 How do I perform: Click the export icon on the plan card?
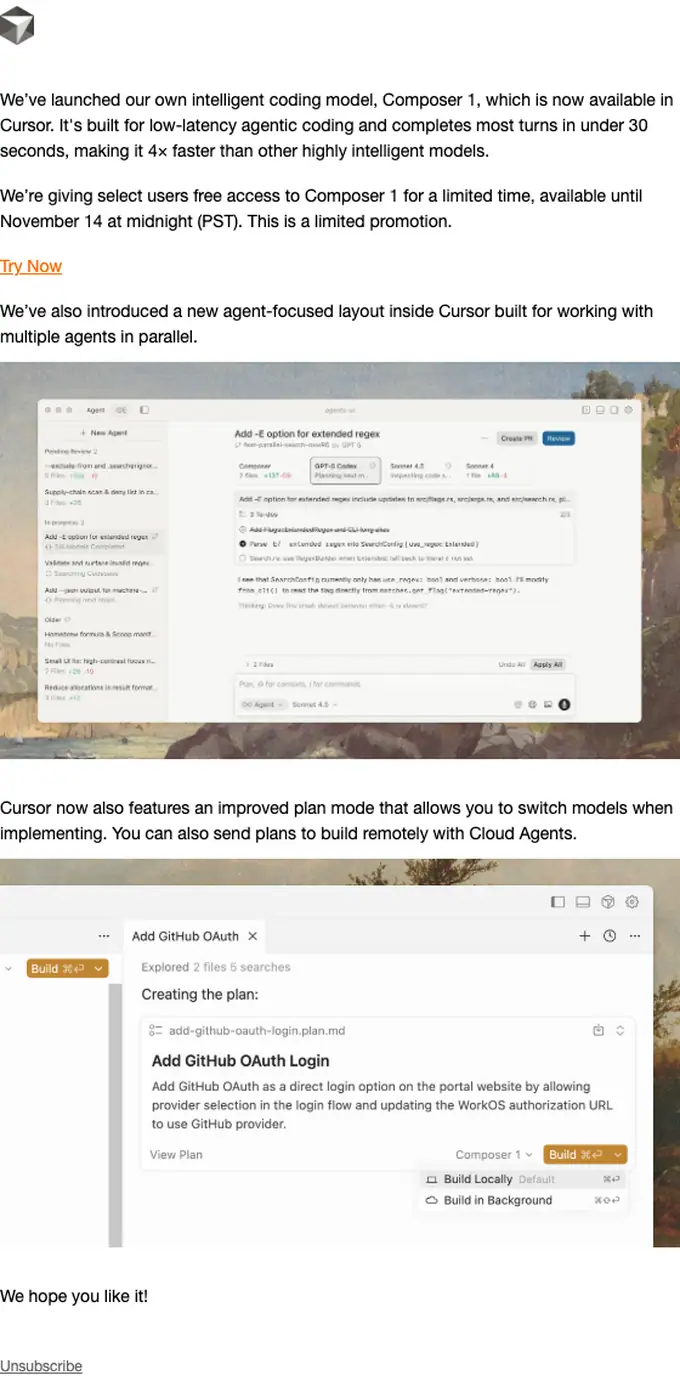pos(599,1030)
